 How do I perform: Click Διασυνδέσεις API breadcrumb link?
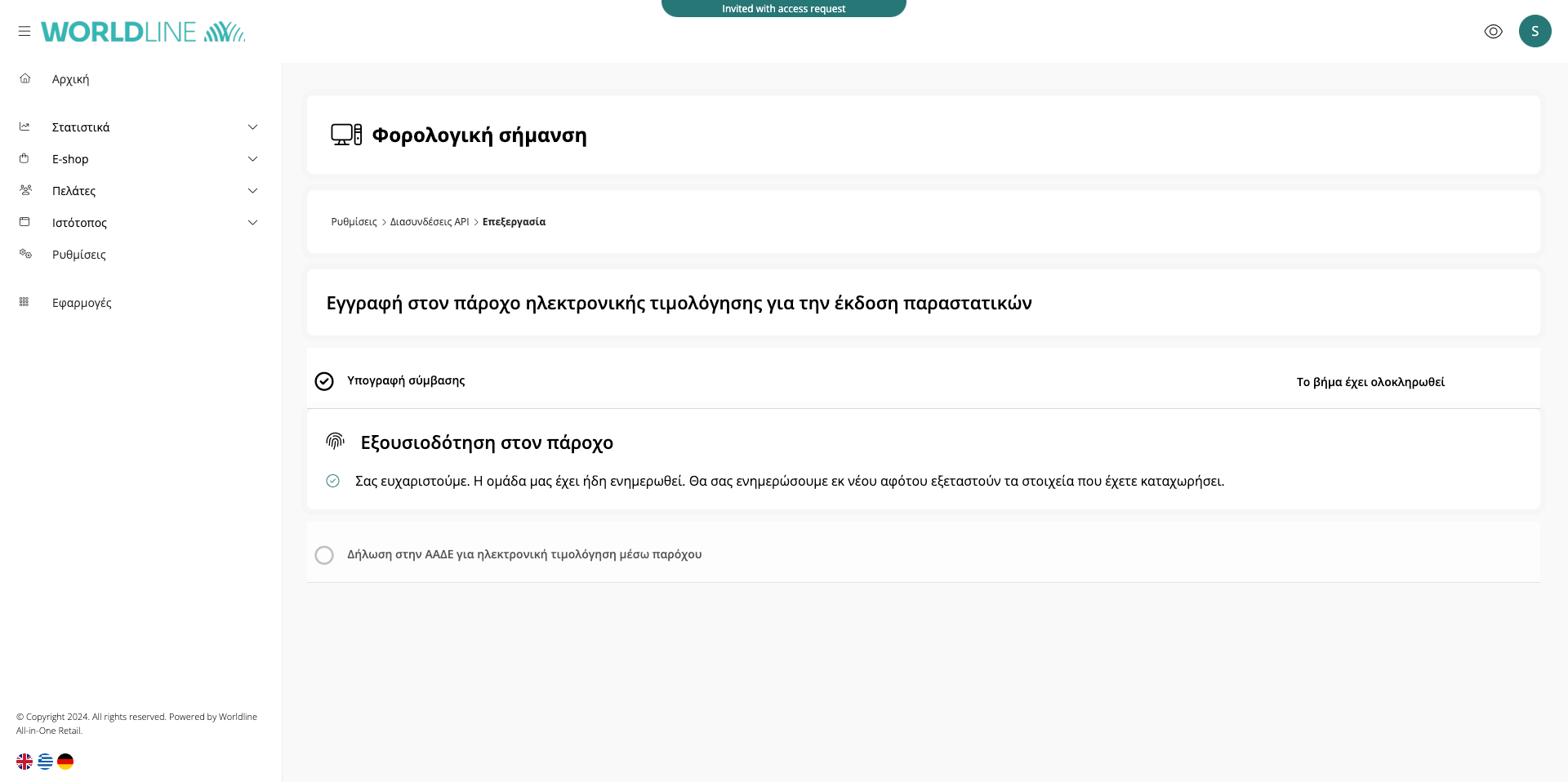430,222
